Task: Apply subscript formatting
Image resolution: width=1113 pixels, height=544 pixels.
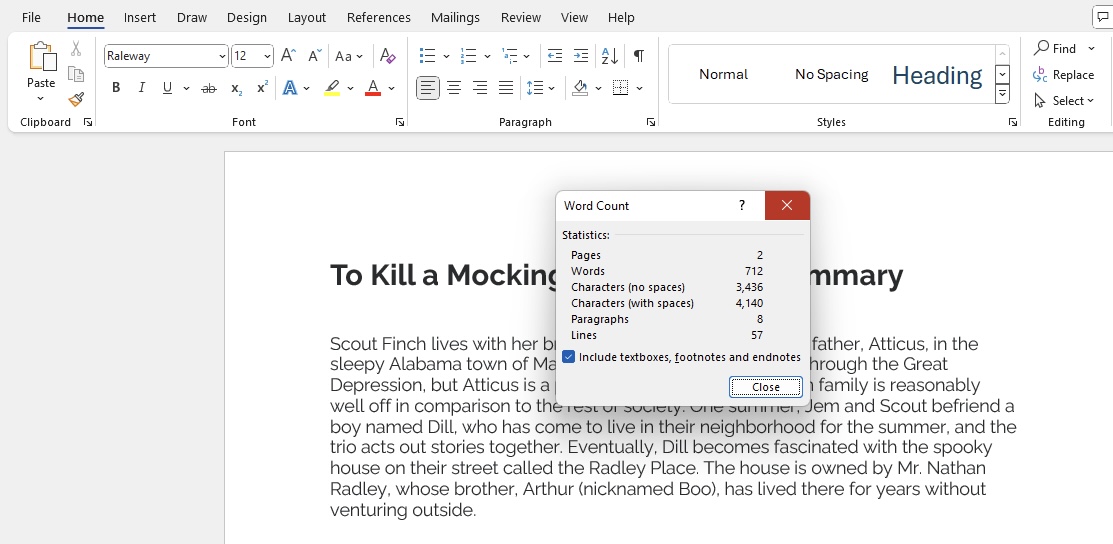Action: (236, 88)
